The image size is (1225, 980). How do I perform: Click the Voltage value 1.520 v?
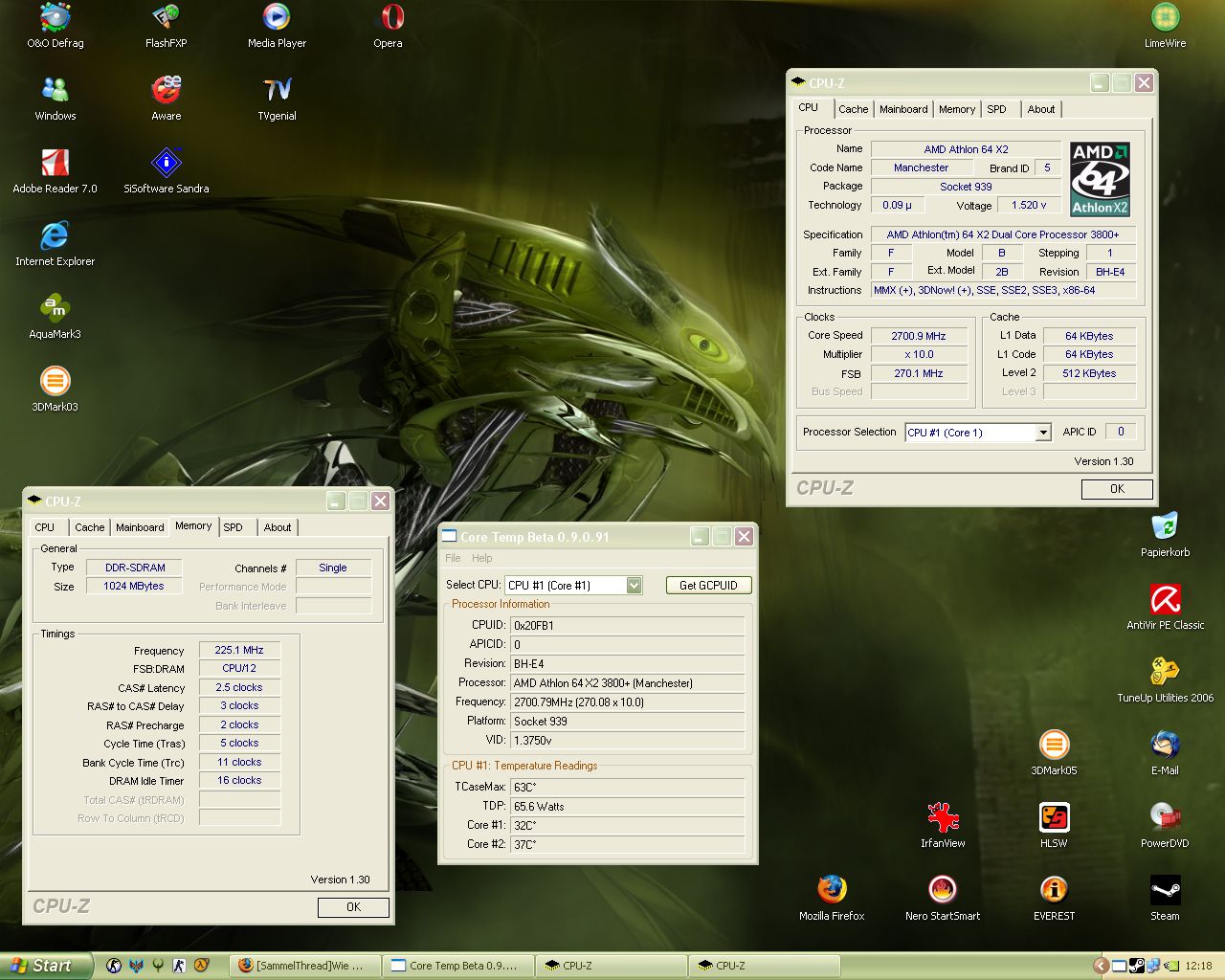pos(1029,205)
